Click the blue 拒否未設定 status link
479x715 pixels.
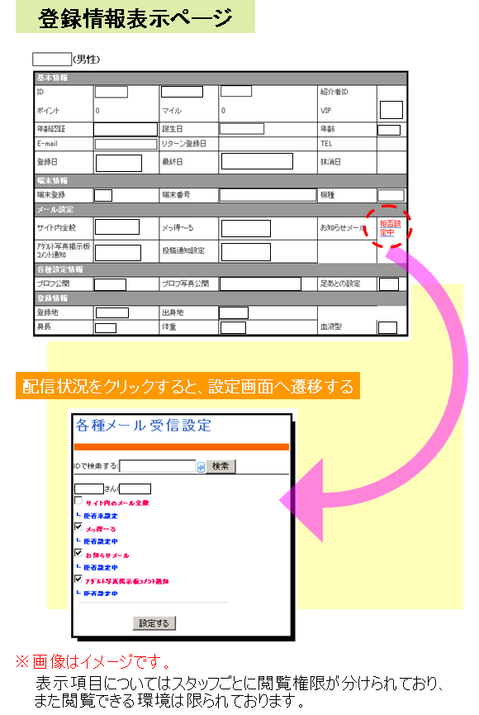pyautogui.click(x=101, y=516)
